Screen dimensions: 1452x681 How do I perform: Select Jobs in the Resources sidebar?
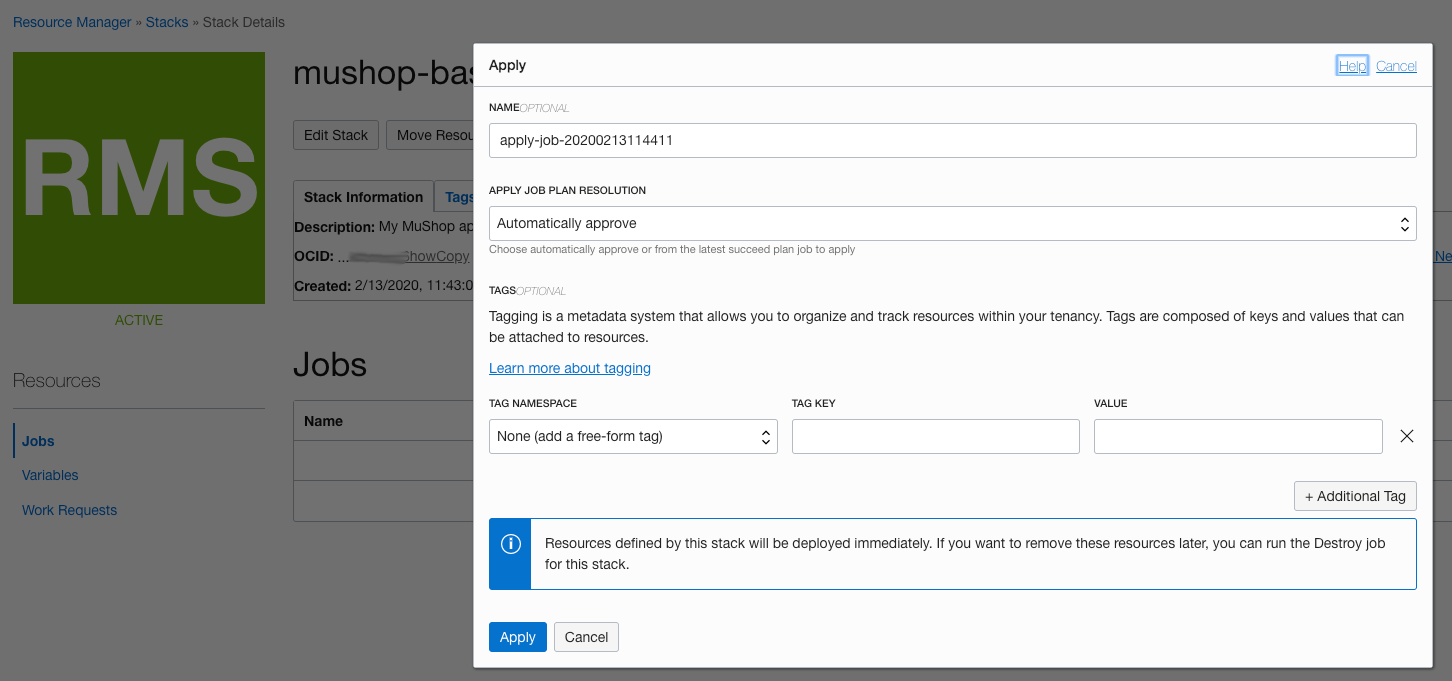[x=37, y=440]
